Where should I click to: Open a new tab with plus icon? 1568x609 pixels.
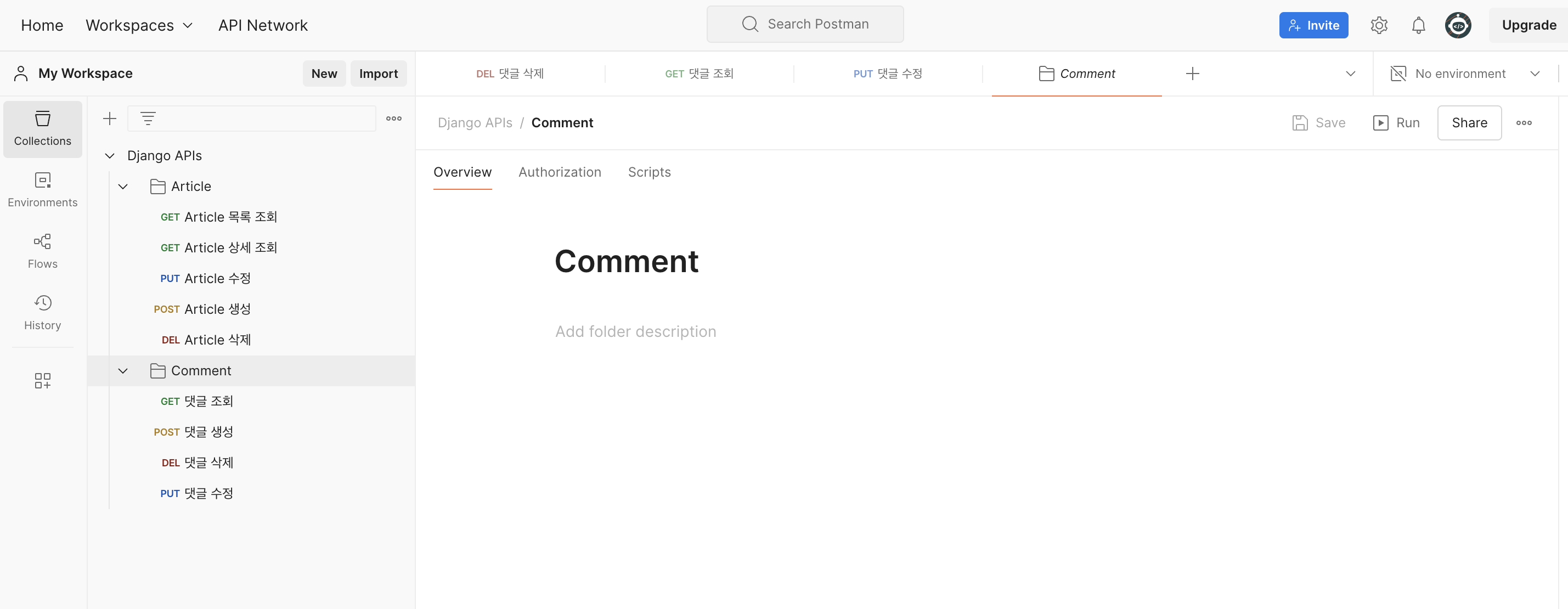1192,74
